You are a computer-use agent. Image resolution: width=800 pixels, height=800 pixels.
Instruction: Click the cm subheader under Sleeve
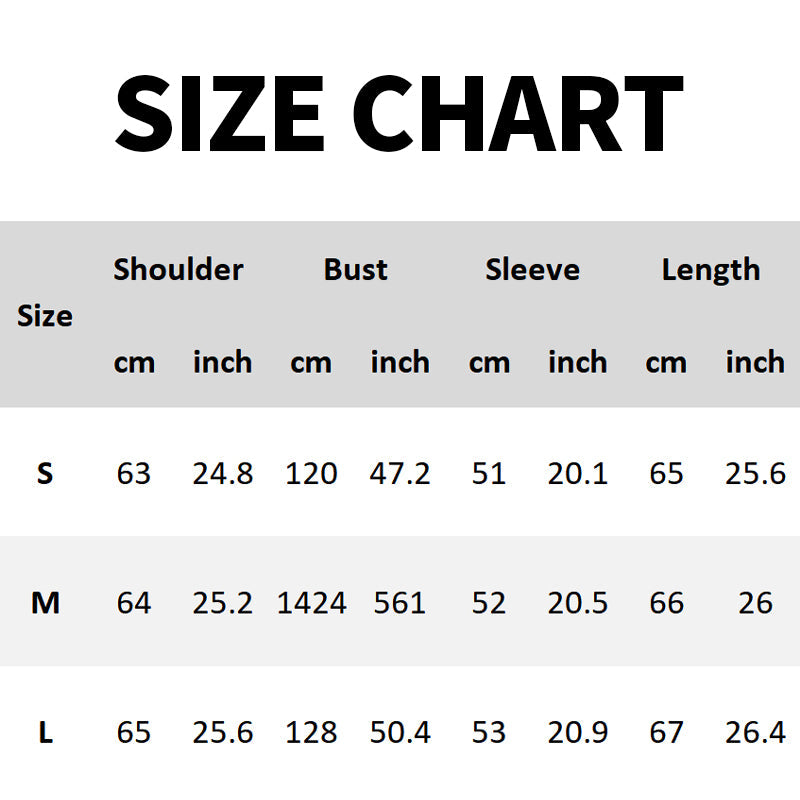(x=489, y=362)
